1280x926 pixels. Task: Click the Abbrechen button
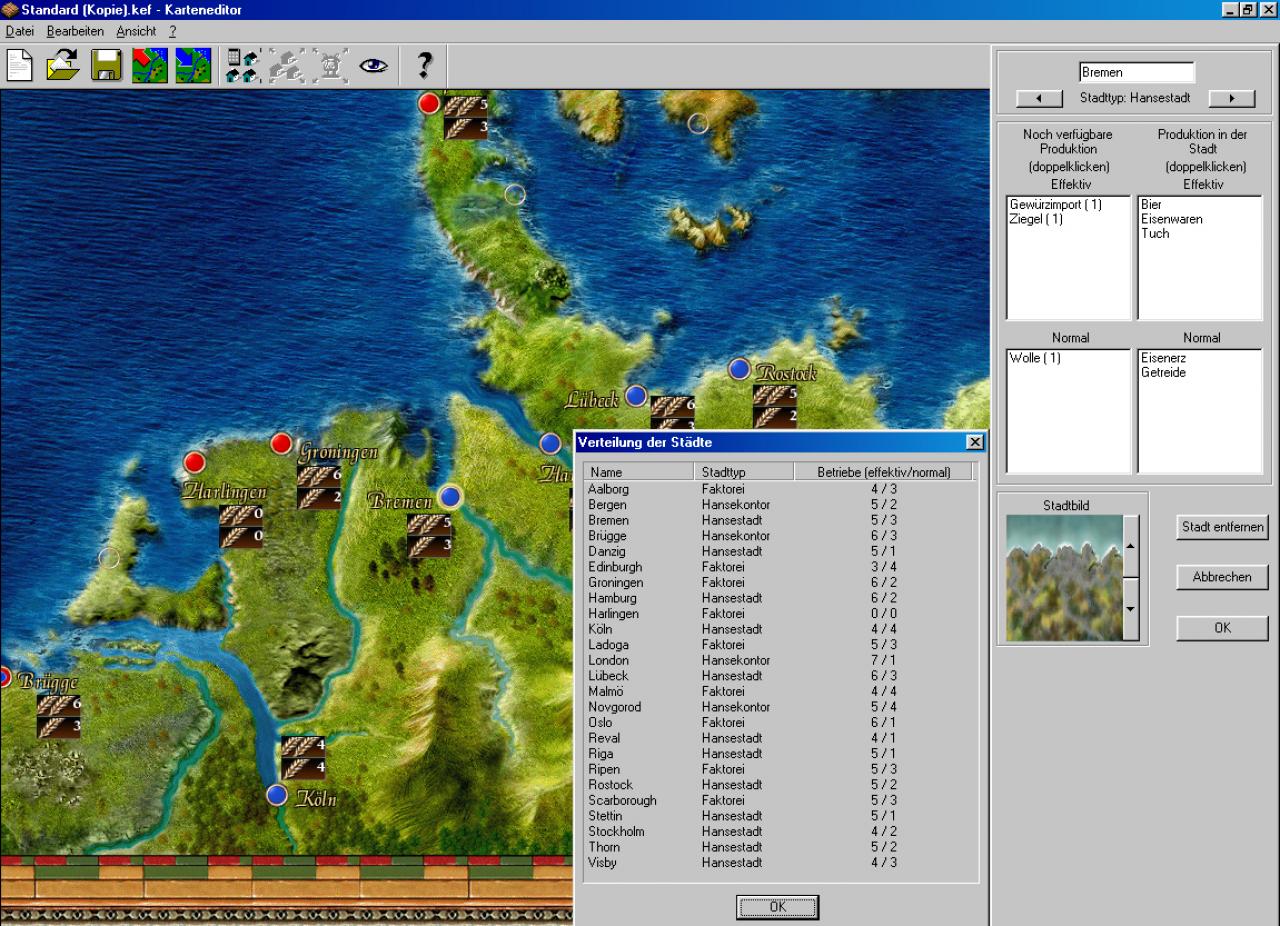pos(1222,578)
